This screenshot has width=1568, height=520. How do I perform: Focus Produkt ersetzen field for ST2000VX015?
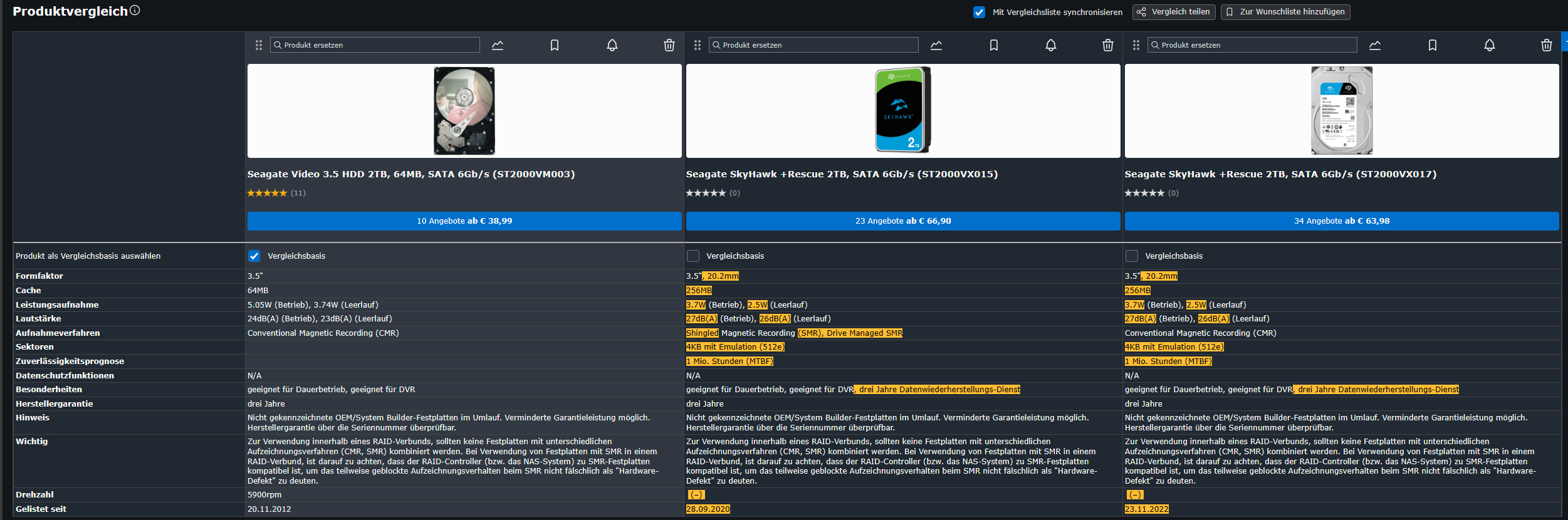tap(813, 45)
